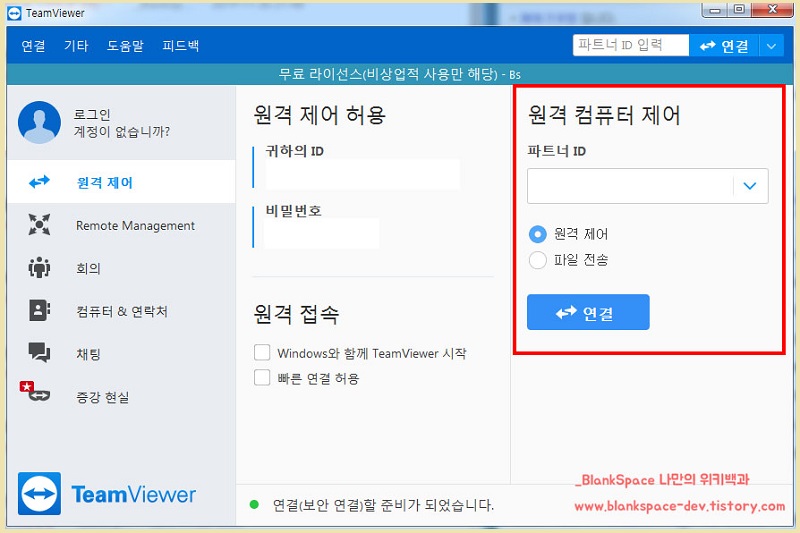
Task: Switch to 컴퓨터 & 연락처 tab
Action: [x=121, y=311]
